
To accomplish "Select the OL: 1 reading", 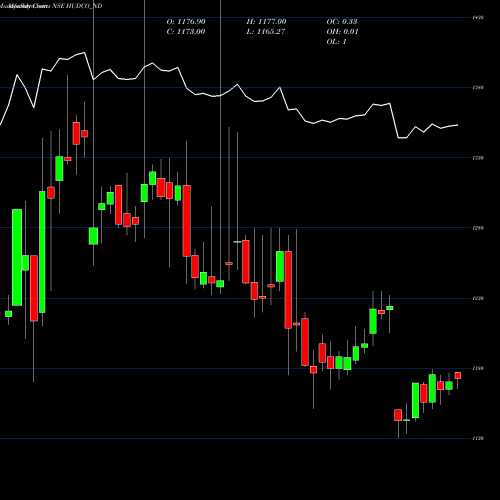I will tap(337, 42).
